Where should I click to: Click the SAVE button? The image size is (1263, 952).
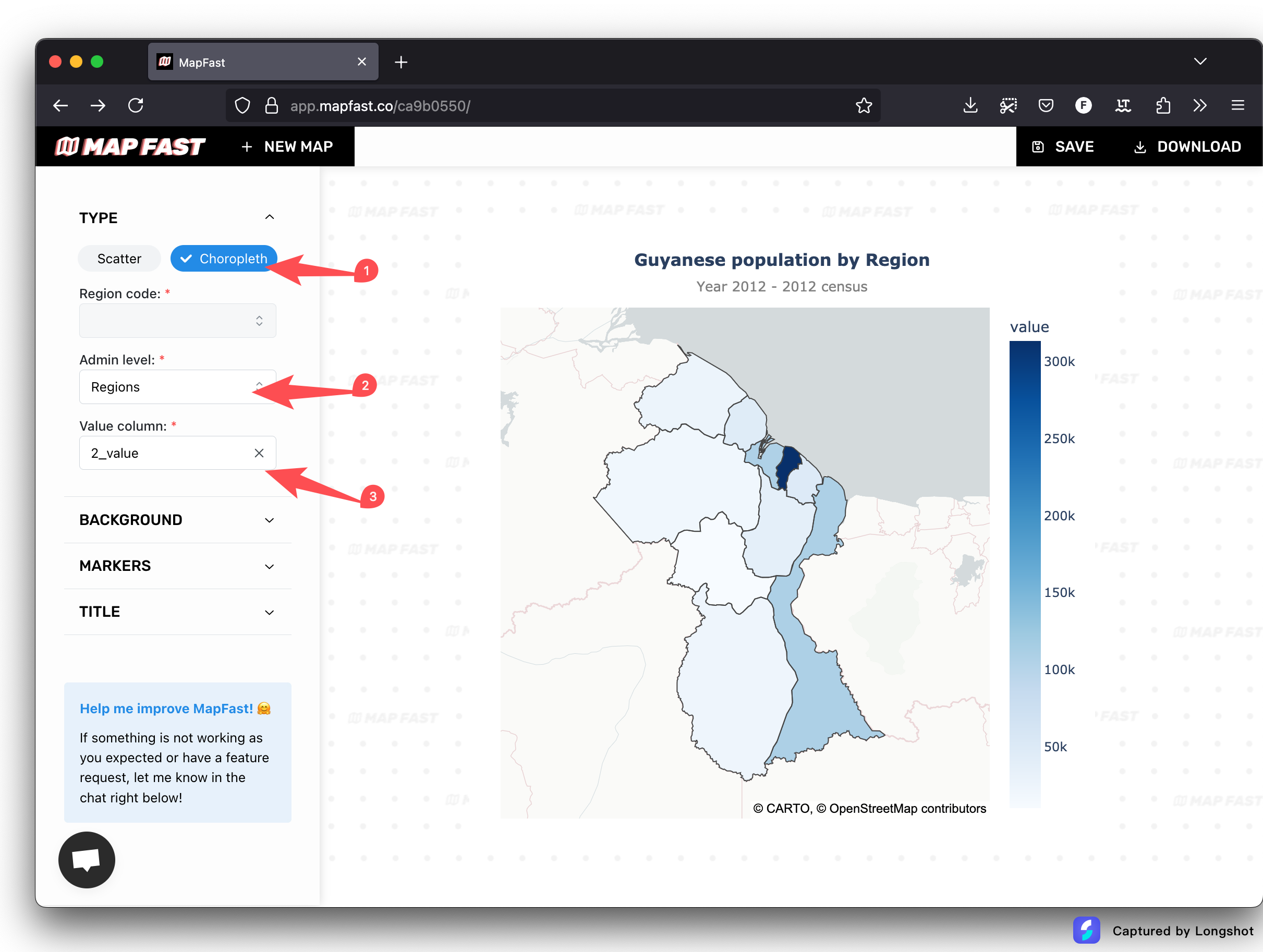coord(1063,147)
